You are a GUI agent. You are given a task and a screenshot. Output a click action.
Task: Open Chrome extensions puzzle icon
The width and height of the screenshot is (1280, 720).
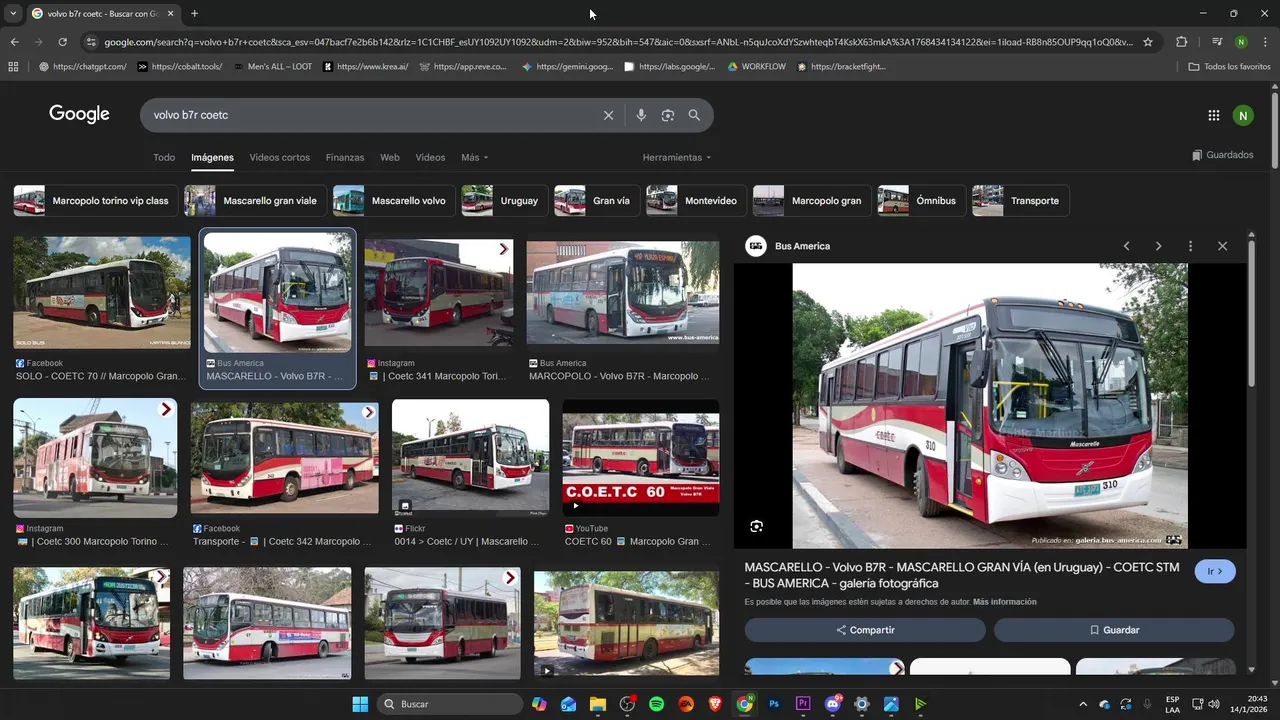click(x=1182, y=42)
